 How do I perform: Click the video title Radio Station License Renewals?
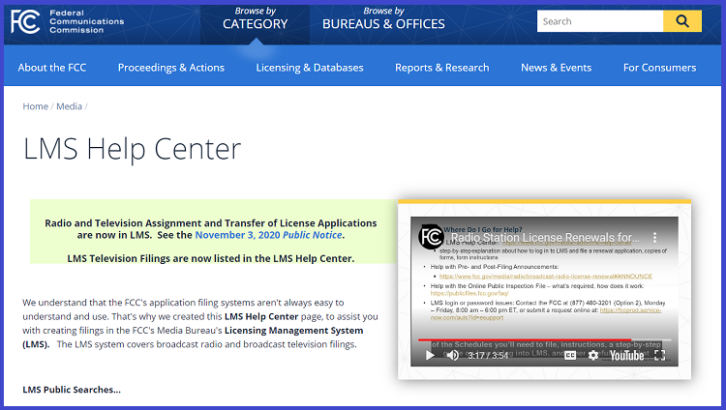coord(545,237)
